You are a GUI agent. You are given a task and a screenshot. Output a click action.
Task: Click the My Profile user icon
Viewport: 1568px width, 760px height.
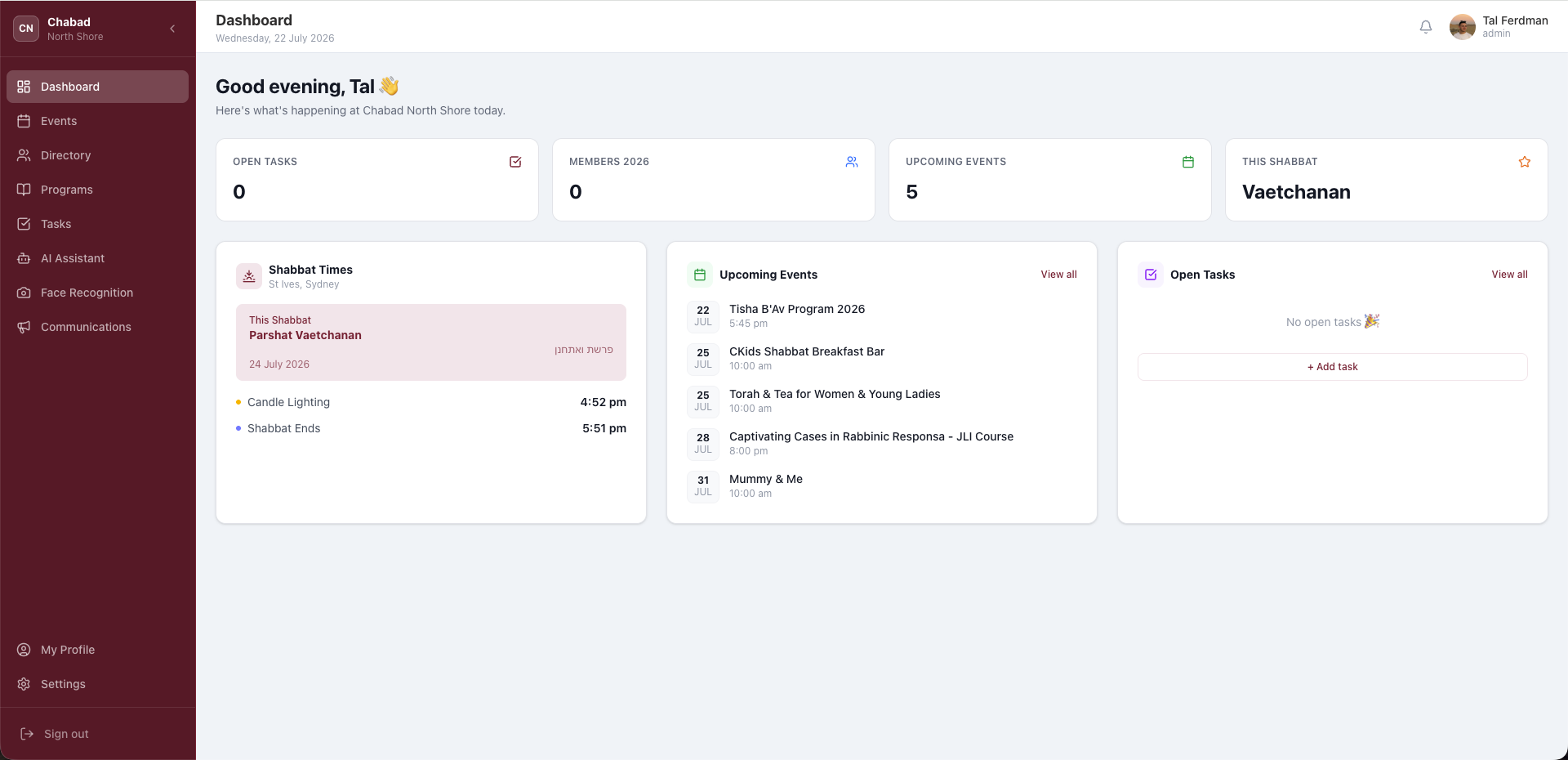click(24, 650)
